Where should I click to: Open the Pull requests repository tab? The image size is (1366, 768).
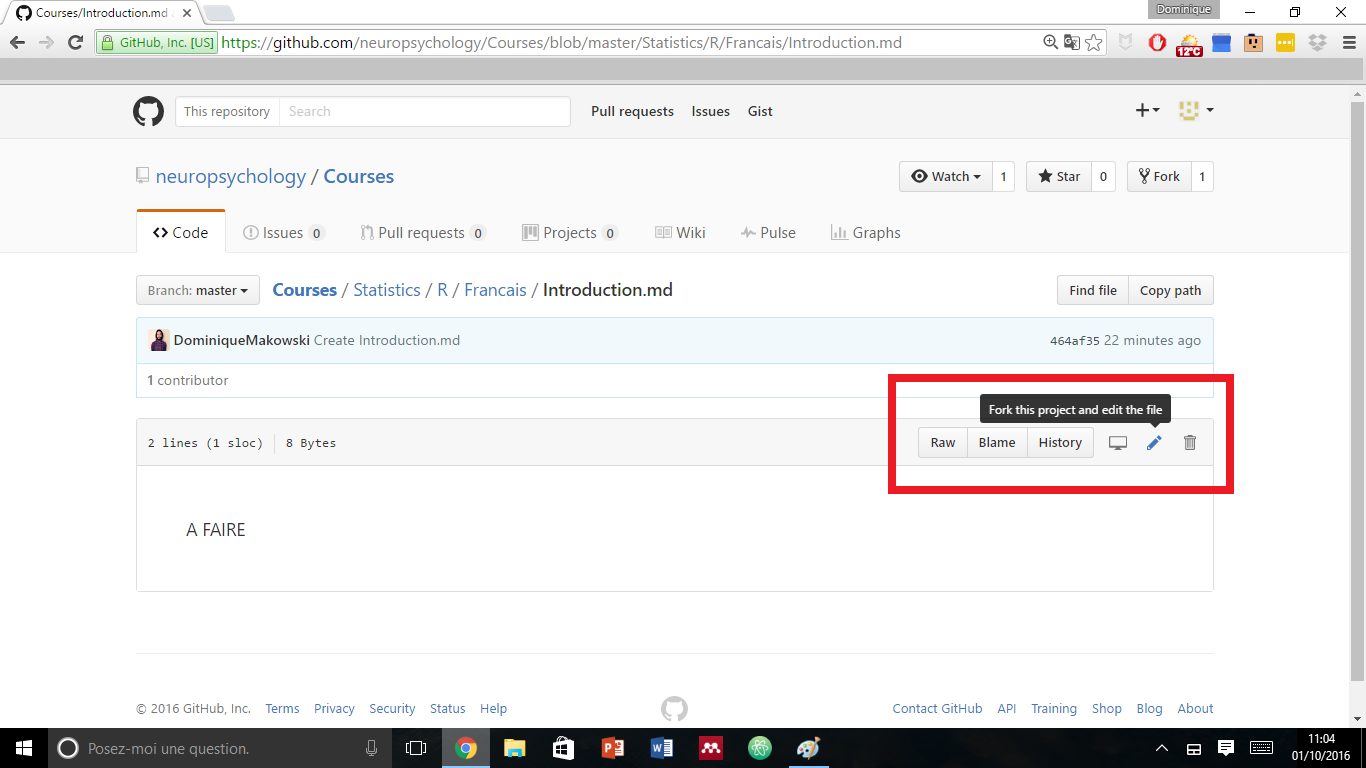423,232
